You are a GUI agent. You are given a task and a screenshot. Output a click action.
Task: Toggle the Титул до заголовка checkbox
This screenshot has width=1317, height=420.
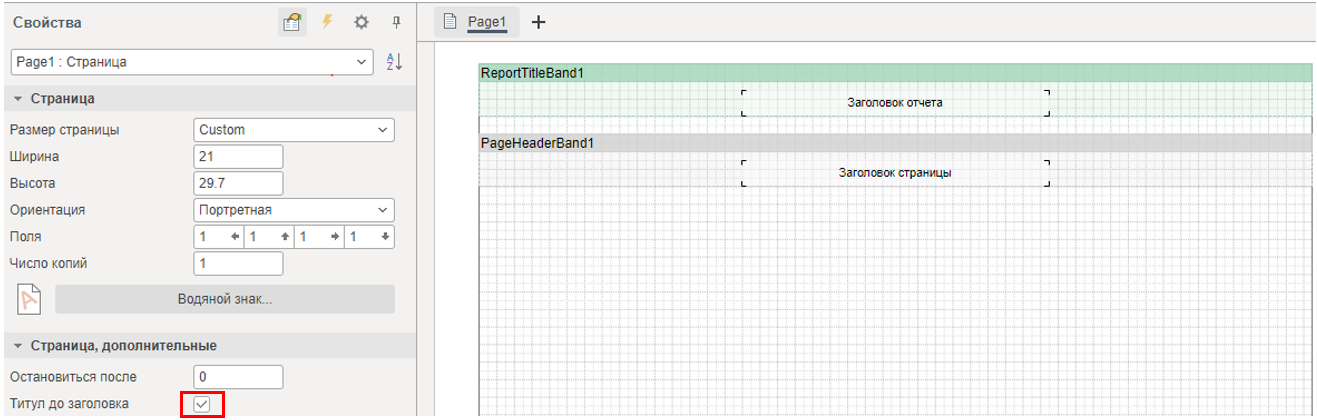pyautogui.click(x=202, y=404)
